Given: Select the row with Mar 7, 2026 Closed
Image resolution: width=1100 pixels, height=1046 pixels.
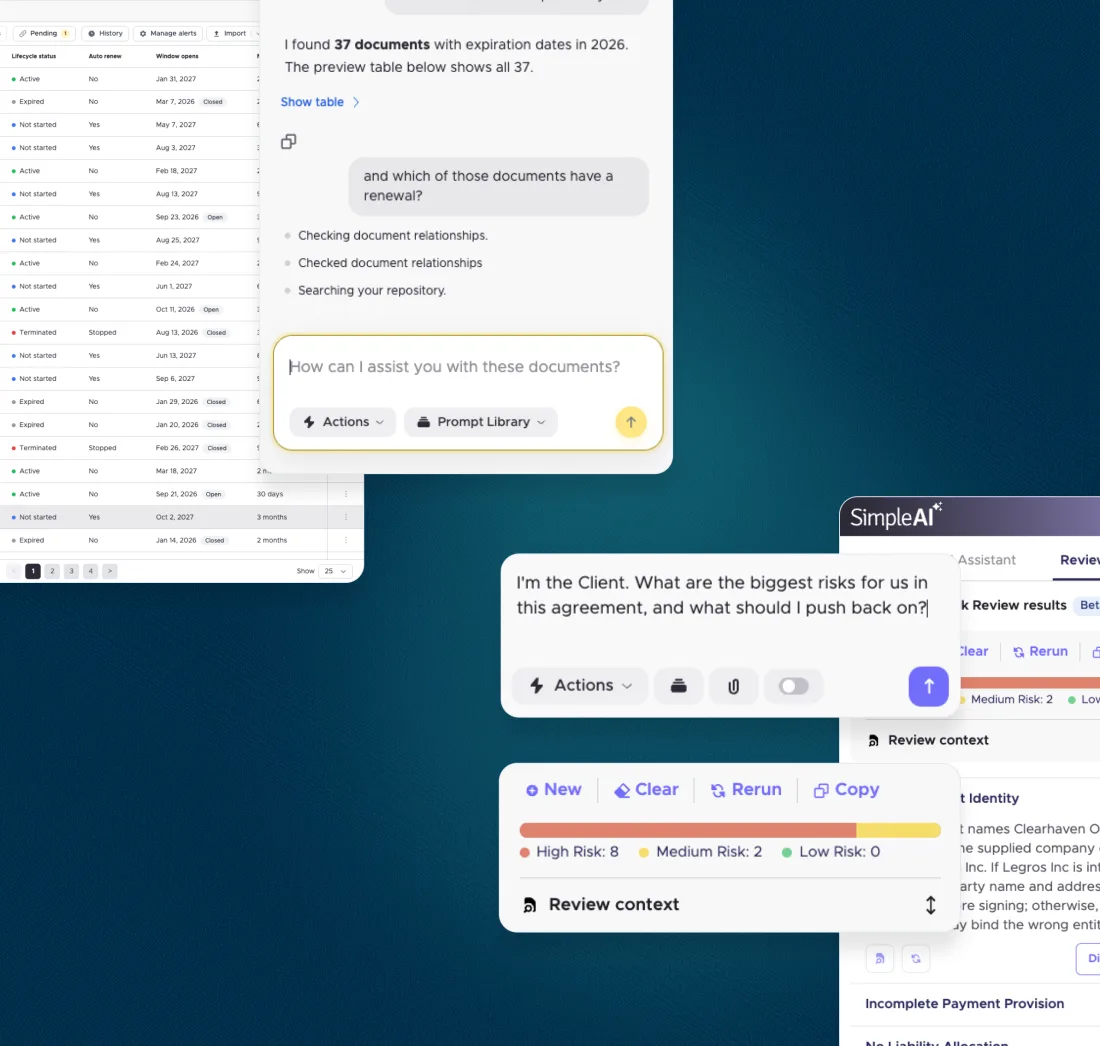Looking at the screenshot, I should click(130, 102).
